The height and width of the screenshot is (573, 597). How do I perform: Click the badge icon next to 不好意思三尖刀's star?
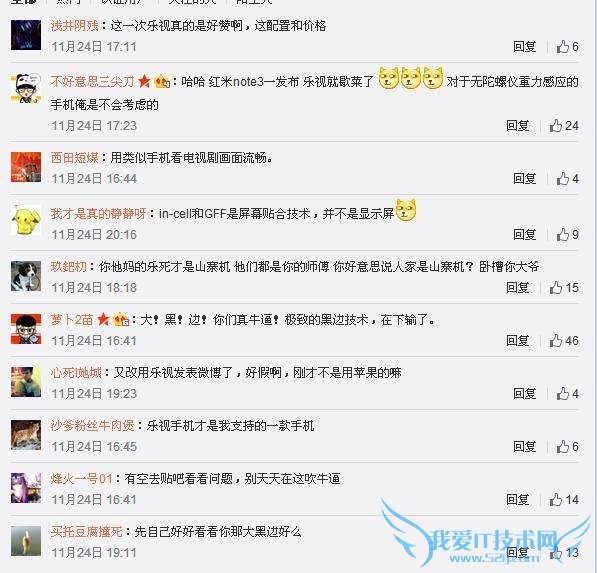[162, 81]
